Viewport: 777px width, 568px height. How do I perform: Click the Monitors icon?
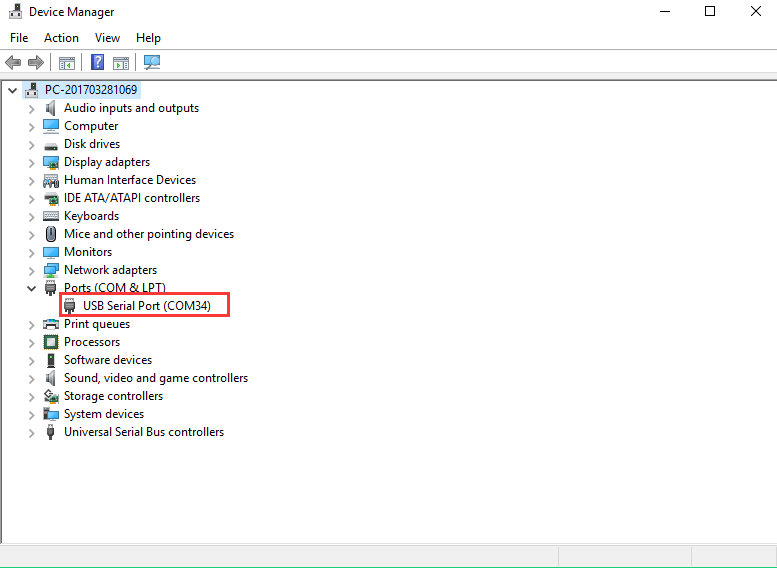(x=51, y=252)
